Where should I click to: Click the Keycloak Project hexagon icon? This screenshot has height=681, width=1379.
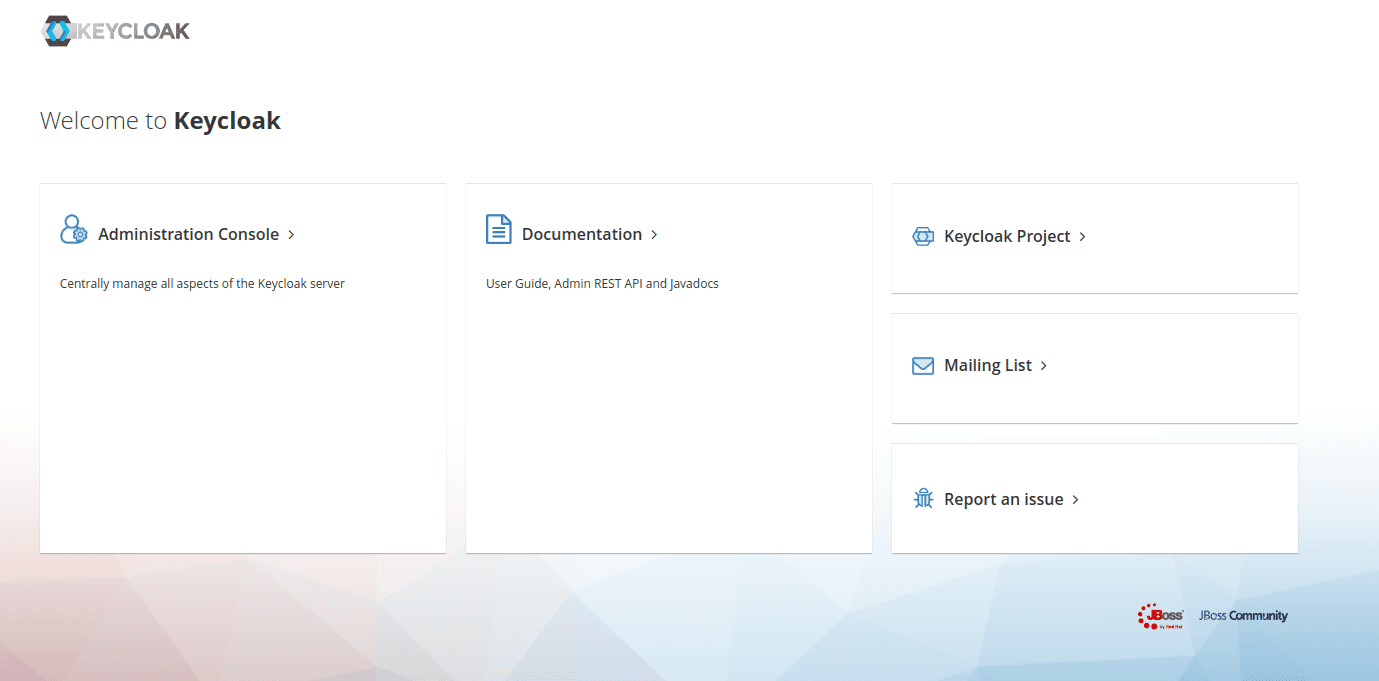(x=922, y=237)
